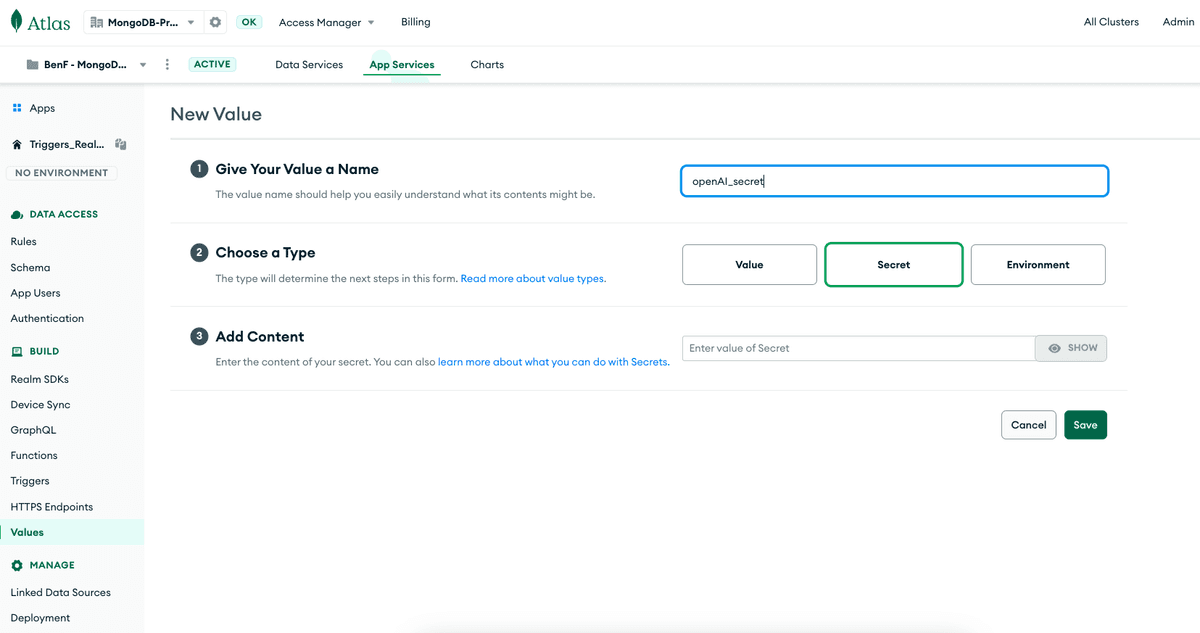The image size is (1200, 633).
Task: Copy app ID icon next to Triggers_Real
Action: [120, 144]
